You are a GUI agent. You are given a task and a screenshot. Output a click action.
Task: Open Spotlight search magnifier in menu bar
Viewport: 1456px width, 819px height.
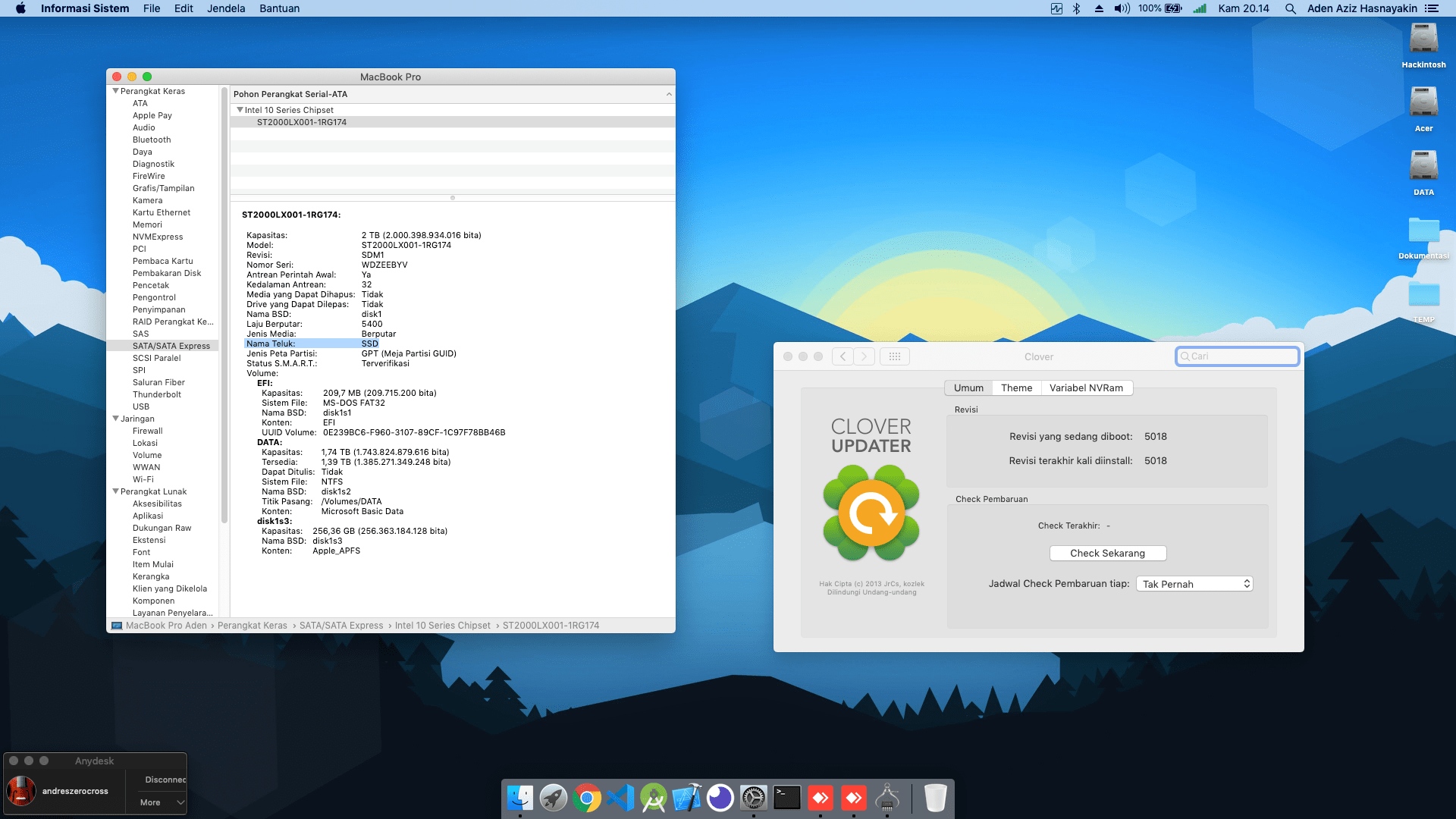1290,8
